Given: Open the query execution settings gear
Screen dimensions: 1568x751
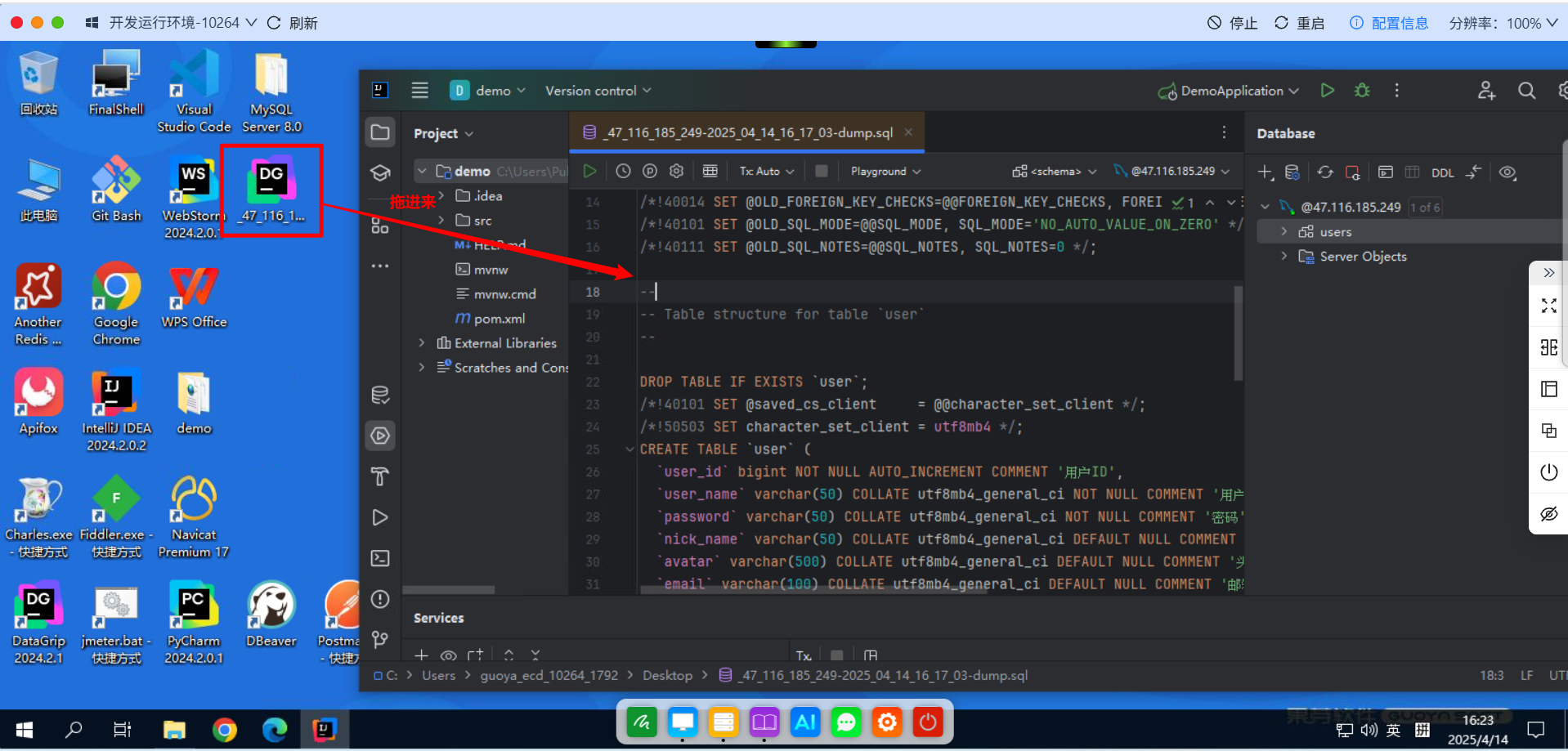Looking at the screenshot, I should click(x=676, y=171).
